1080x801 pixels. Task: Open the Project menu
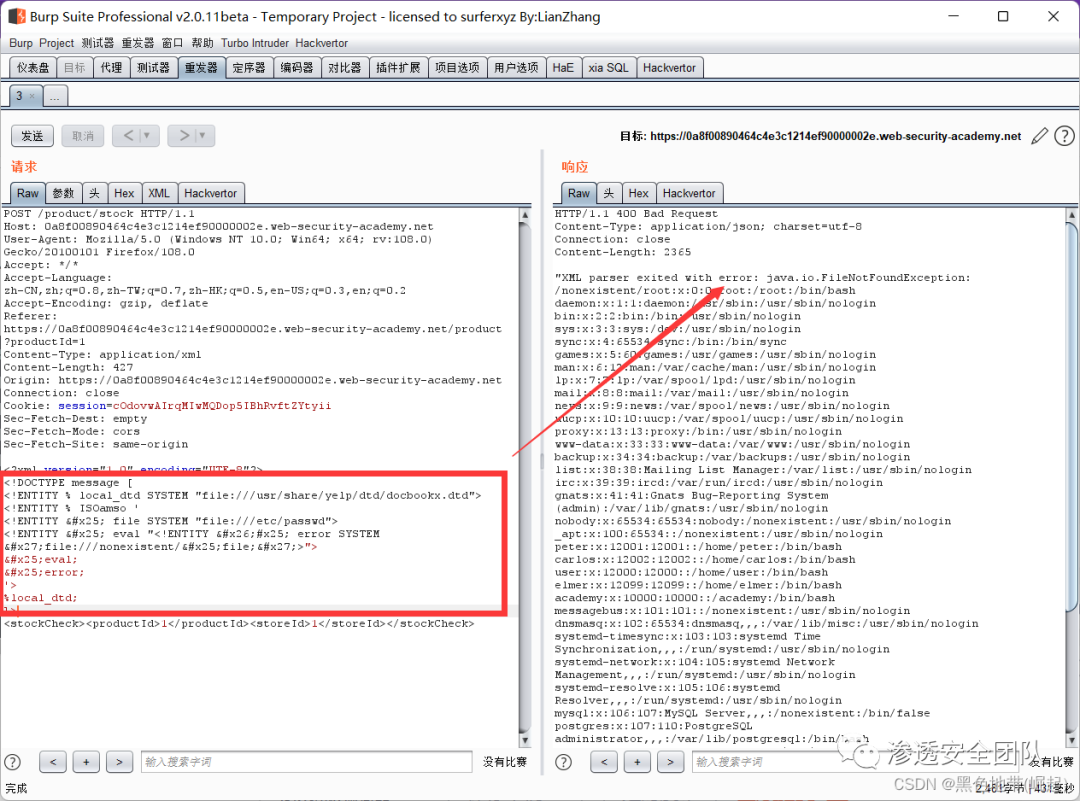point(56,43)
